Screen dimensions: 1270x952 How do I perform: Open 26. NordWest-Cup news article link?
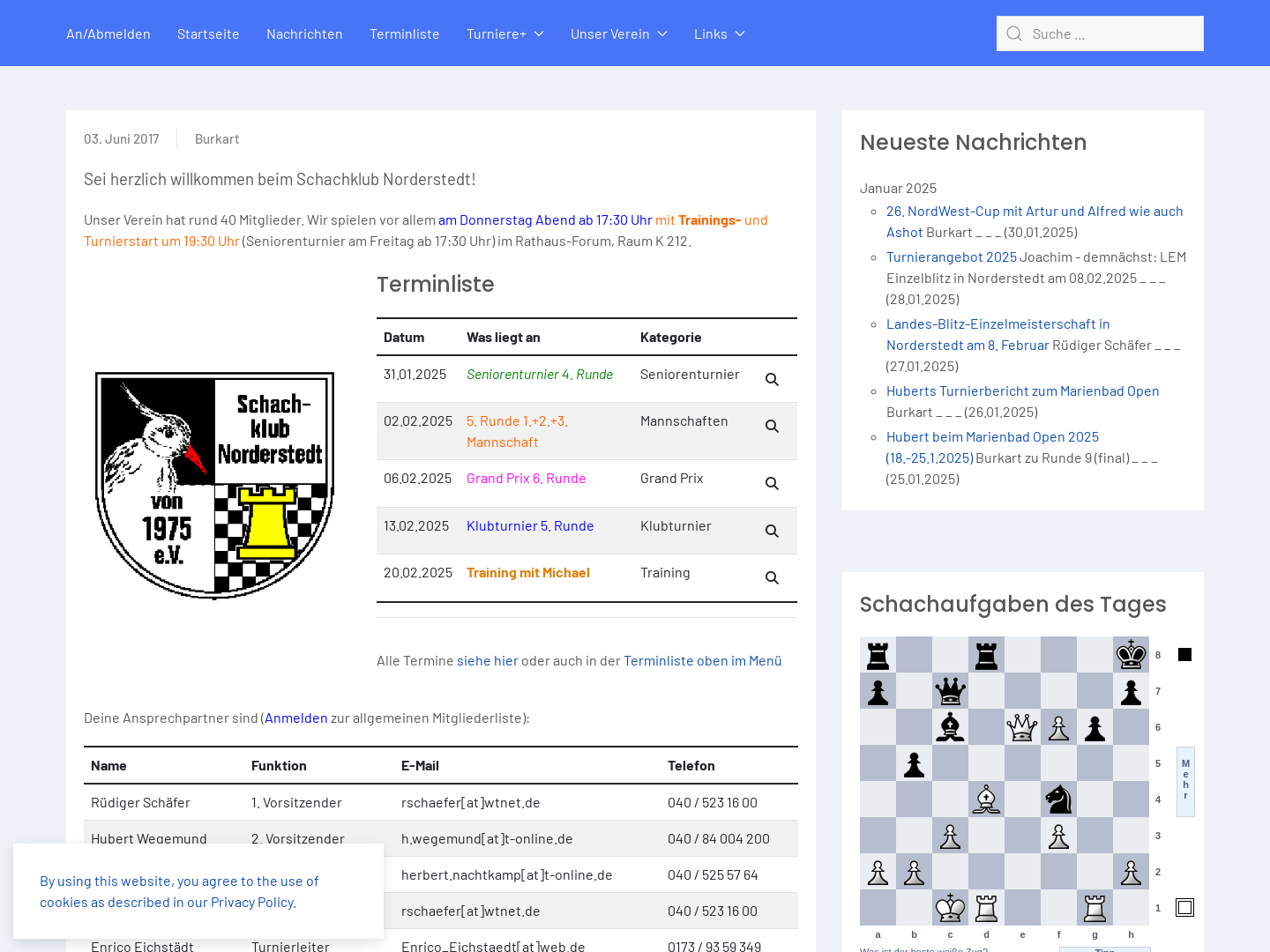click(x=1035, y=222)
